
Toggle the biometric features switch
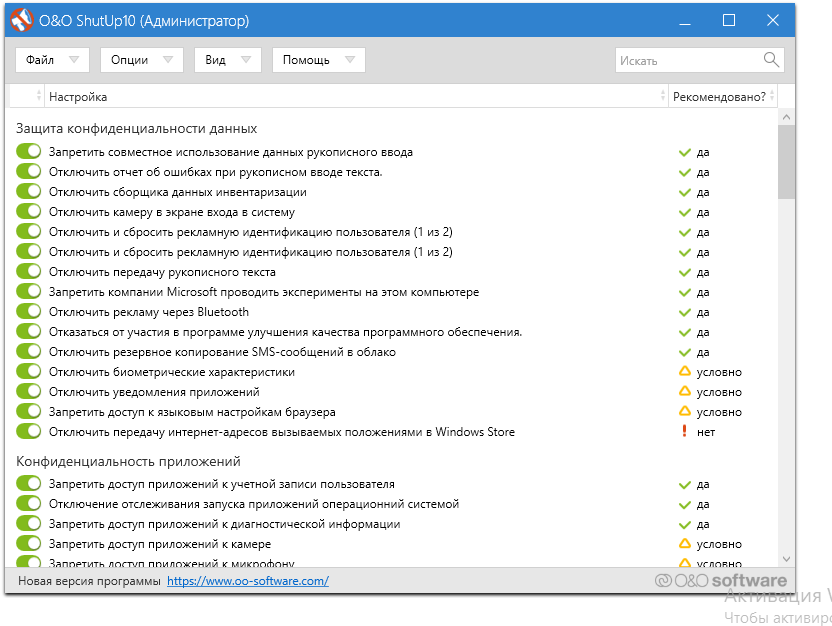coord(29,371)
